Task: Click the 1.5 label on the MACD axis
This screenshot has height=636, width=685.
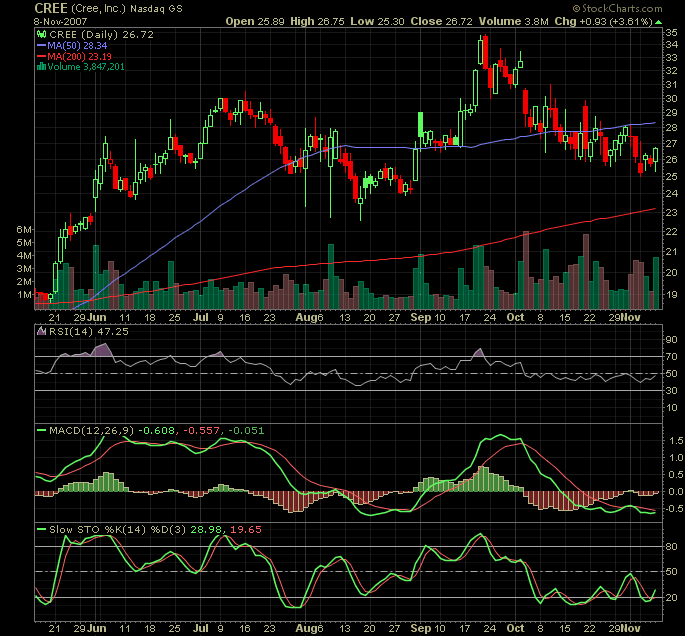Action: pos(676,441)
